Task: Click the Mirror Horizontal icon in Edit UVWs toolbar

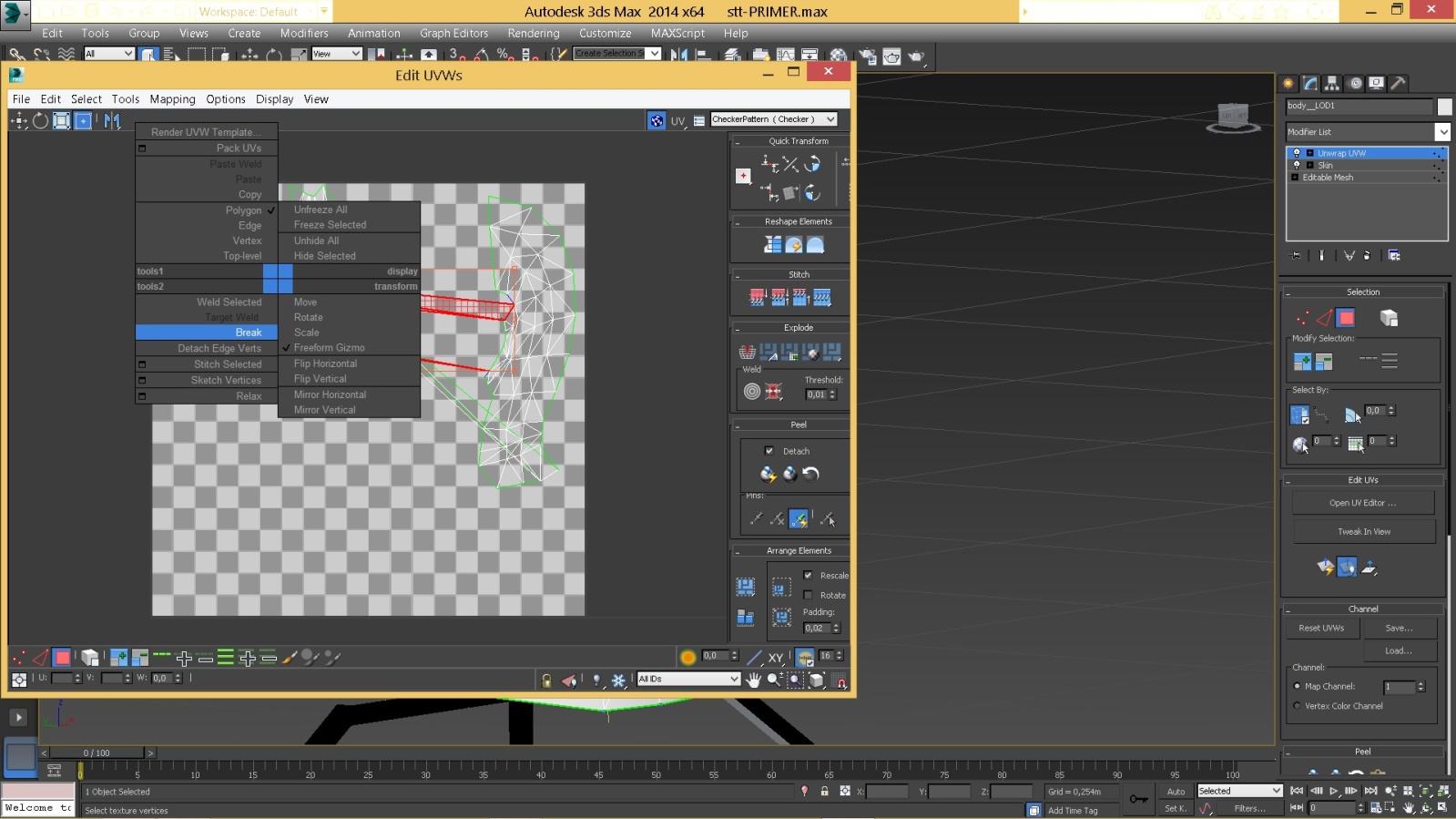Action: pyautogui.click(x=112, y=120)
